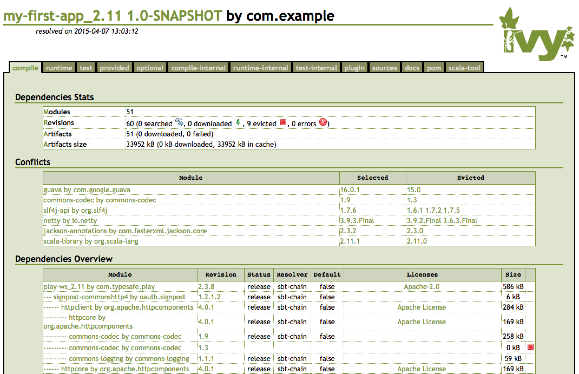The image size is (579, 374).
Task: Open the test tab
Action: click(86, 68)
